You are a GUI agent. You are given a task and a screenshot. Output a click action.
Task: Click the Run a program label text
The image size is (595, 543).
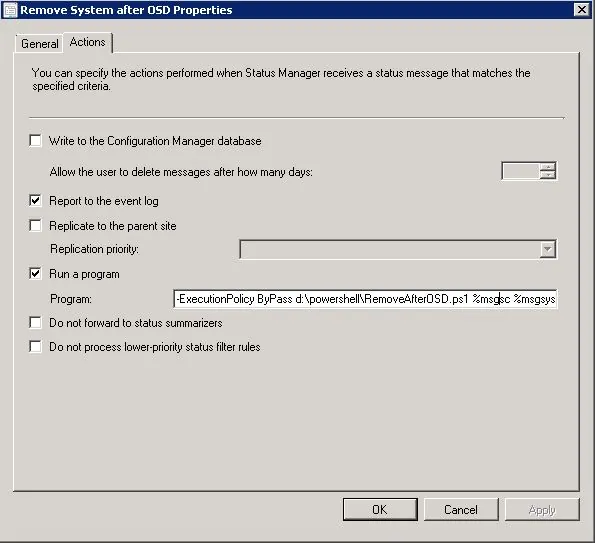point(84,274)
